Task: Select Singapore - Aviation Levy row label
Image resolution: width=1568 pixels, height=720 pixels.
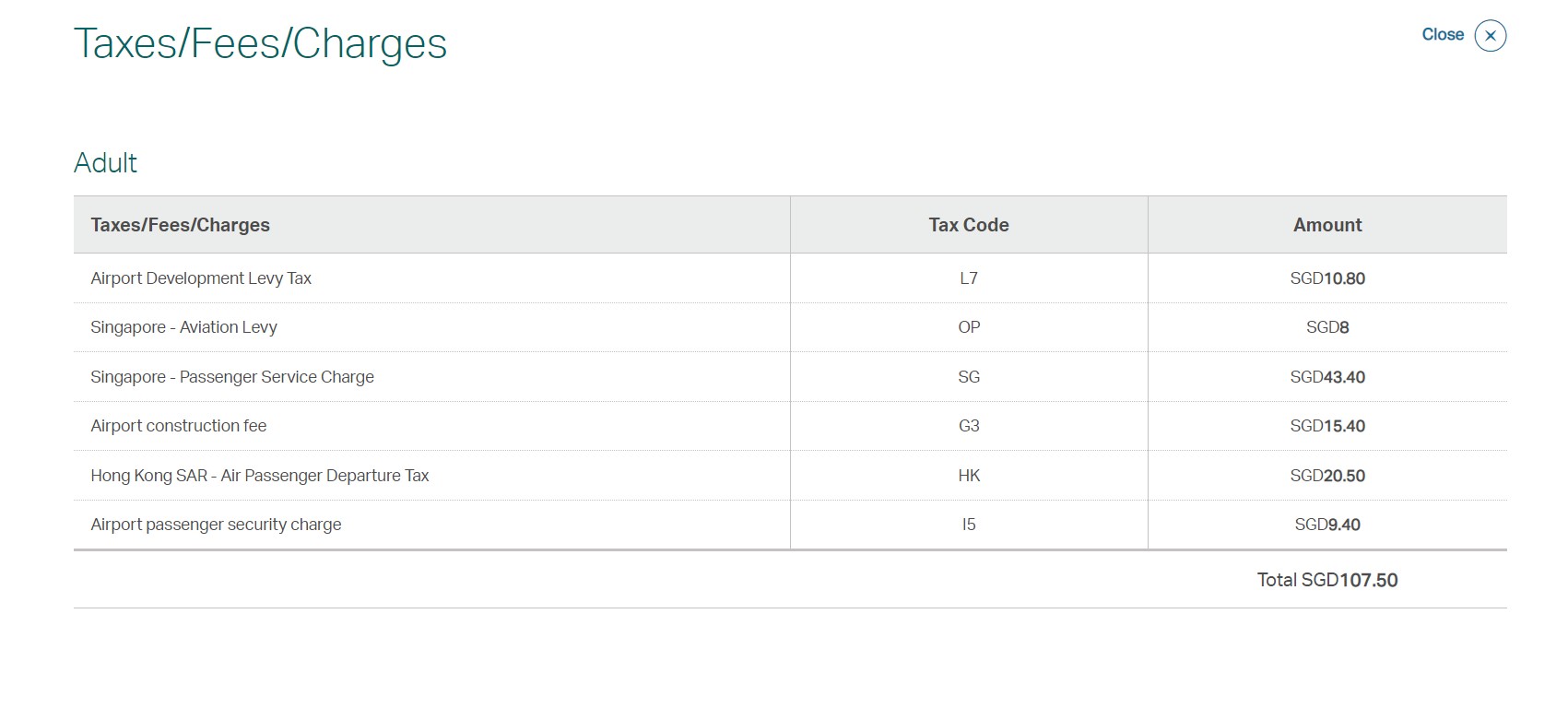Action: tap(183, 327)
